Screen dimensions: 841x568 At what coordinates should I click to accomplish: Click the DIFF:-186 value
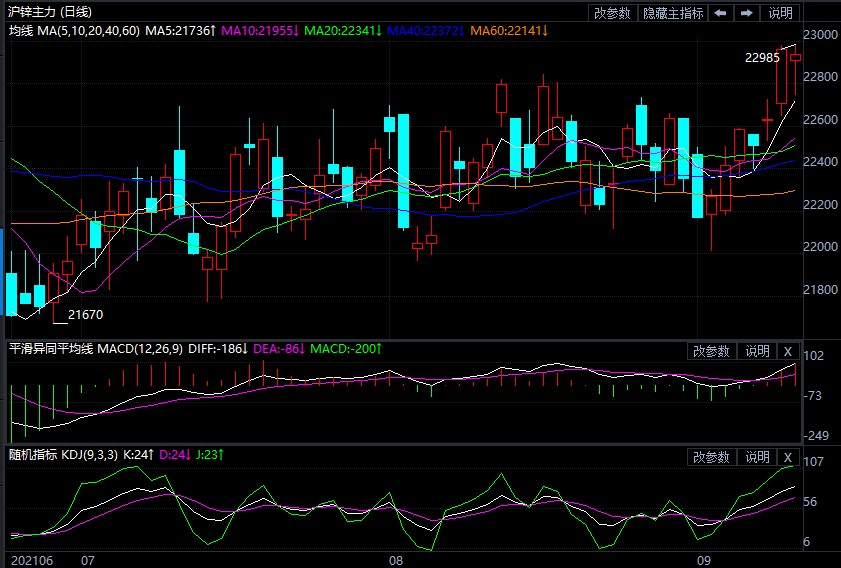pos(218,349)
